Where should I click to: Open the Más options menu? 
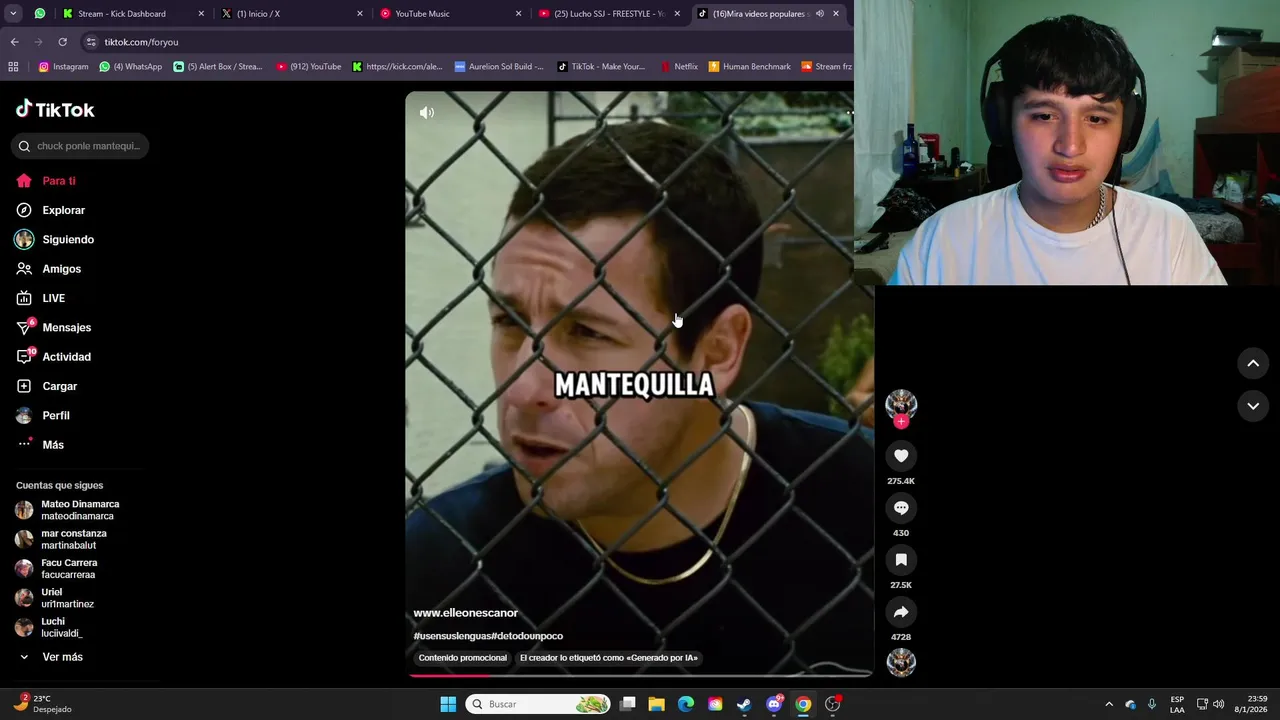(x=40, y=444)
